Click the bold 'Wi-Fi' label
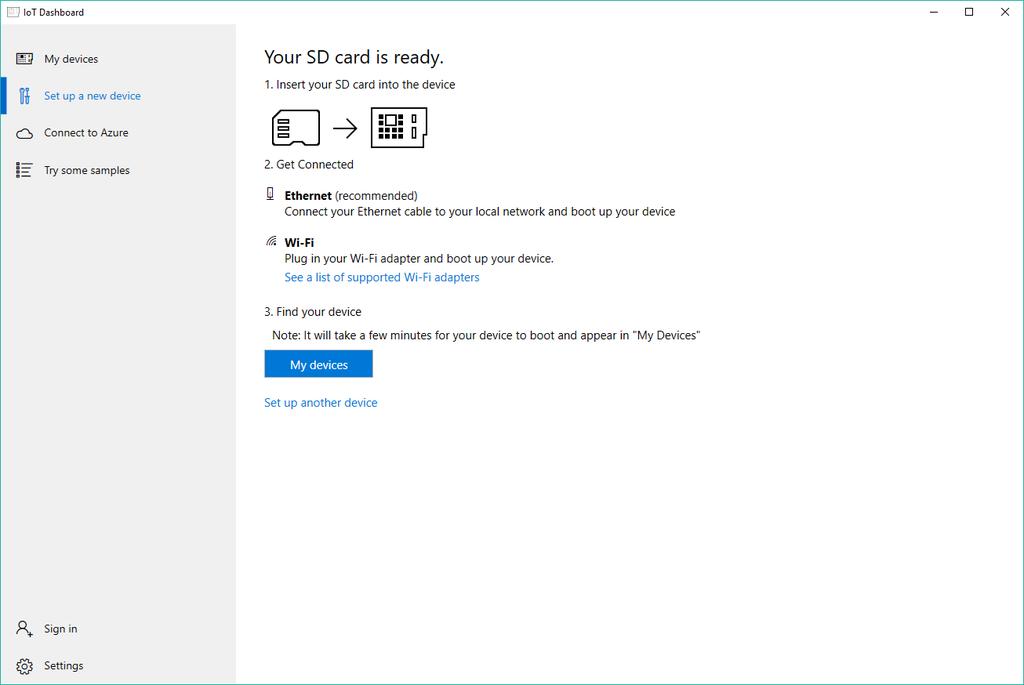This screenshot has width=1024, height=685. click(x=299, y=242)
